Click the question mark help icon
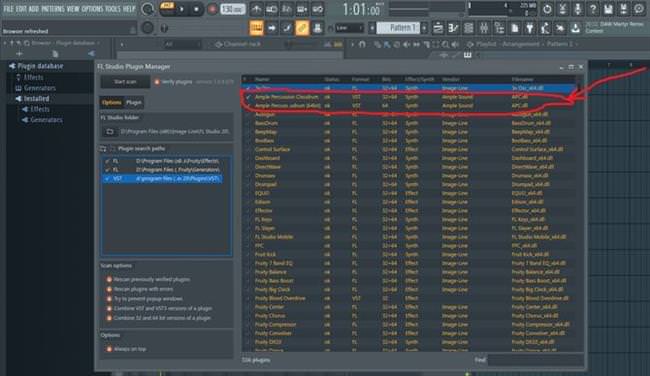This screenshot has height=376, width=650. point(593,9)
